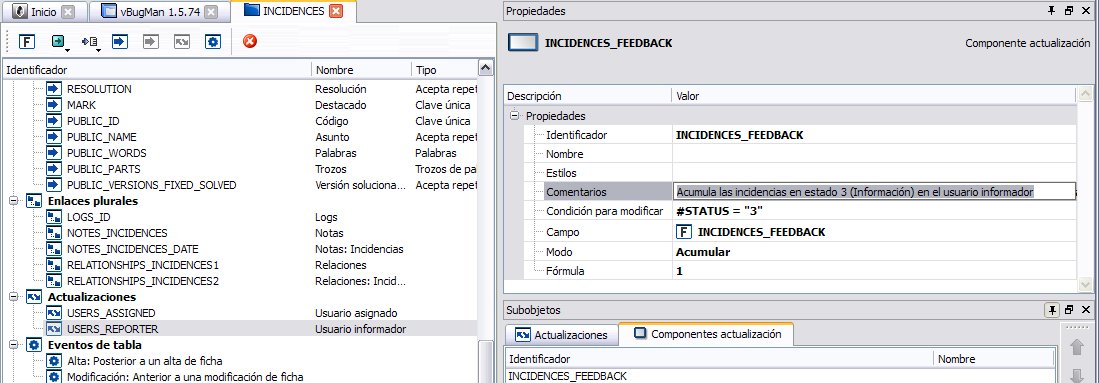Close the Propiedades panel

1086,11
